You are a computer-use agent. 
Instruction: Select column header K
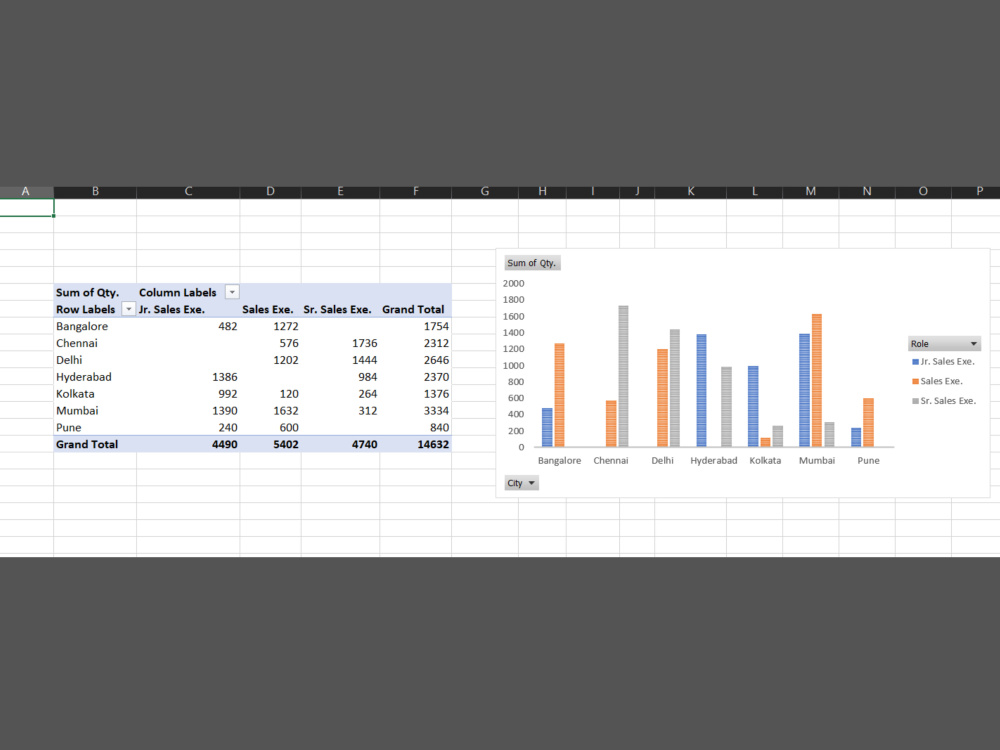point(690,191)
